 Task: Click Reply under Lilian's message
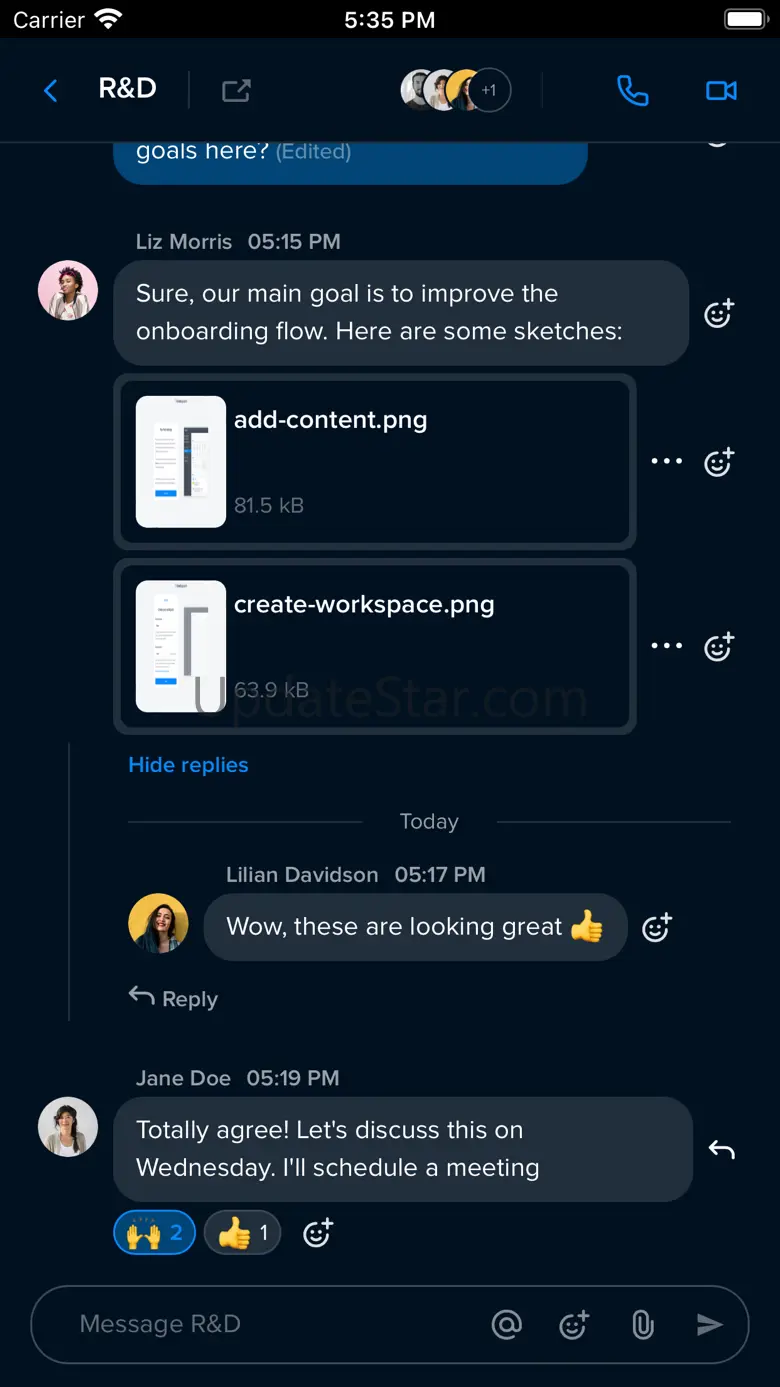[173, 998]
